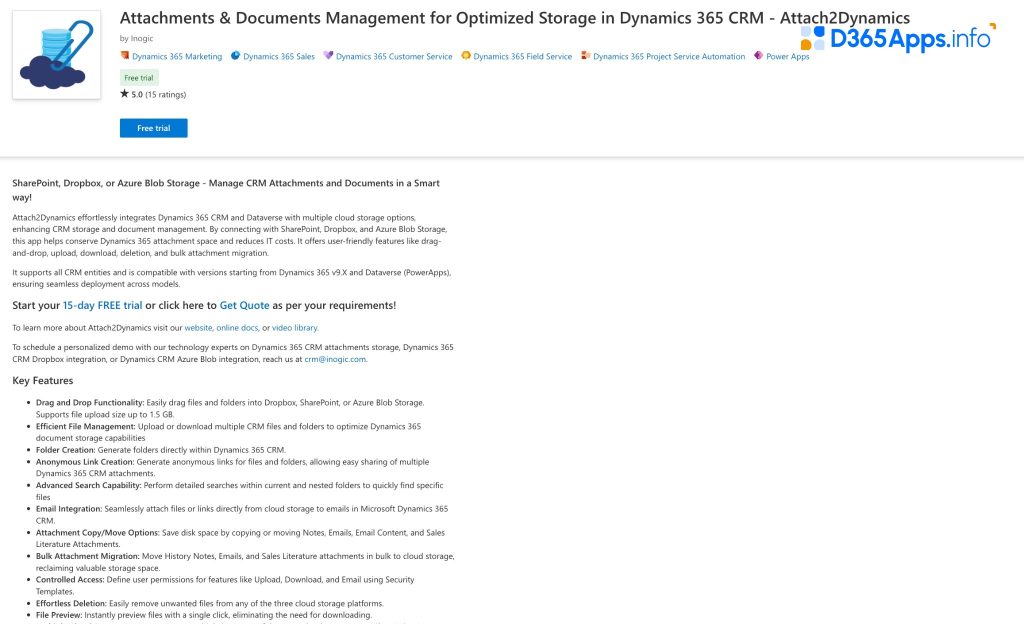Click the Attach2Dynamics page title
The width and height of the screenshot is (1024, 624).
click(x=515, y=18)
